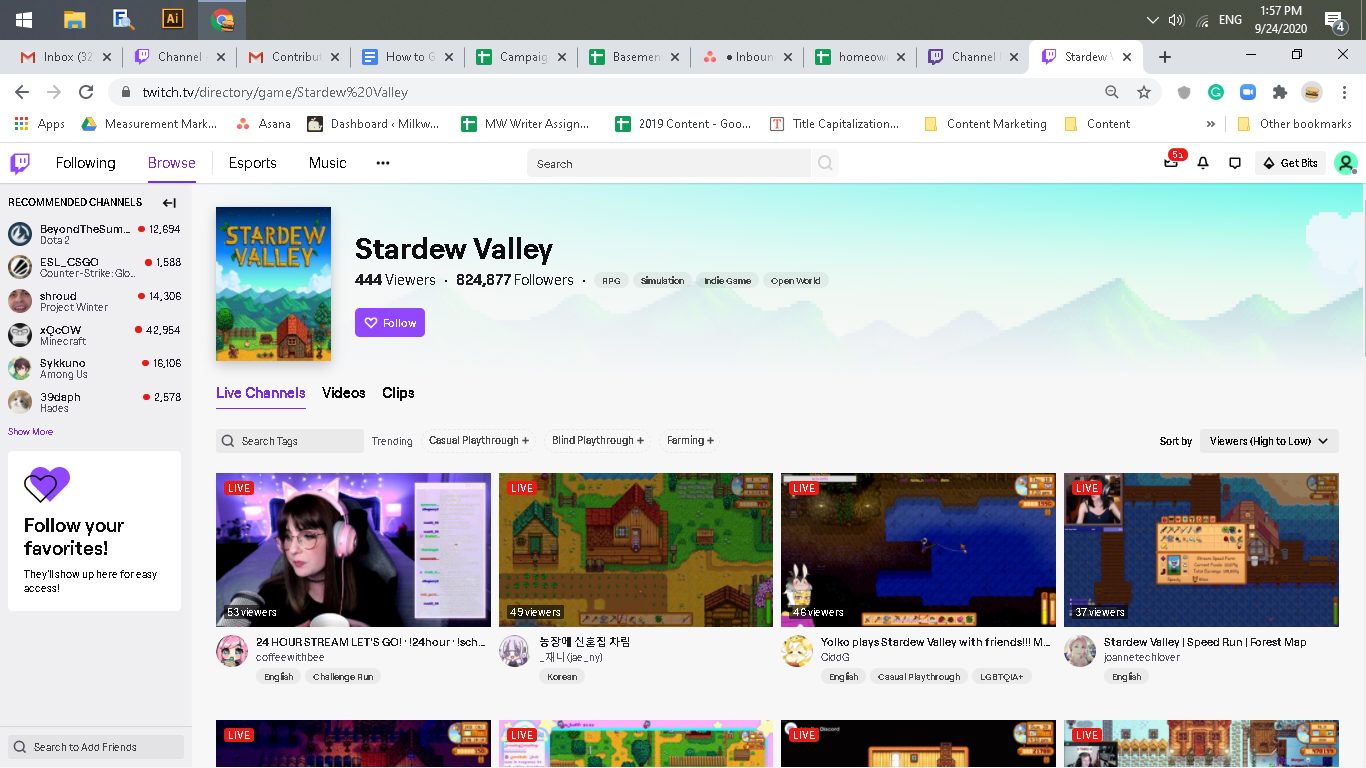Follow the Stardew Valley category
The width and height of the screenshot is (1366, 768).
[x=390, y=322]
